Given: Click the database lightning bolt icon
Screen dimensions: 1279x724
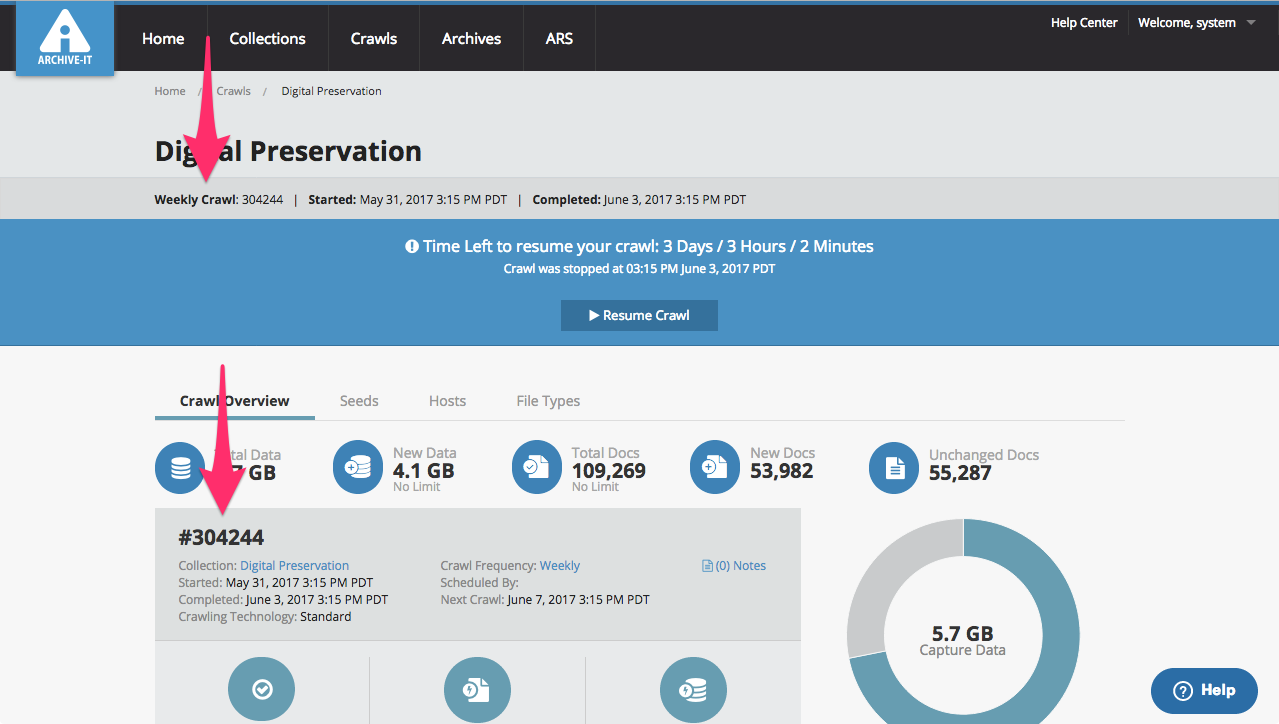Looking at the screenshot, I should pos(693,689).
